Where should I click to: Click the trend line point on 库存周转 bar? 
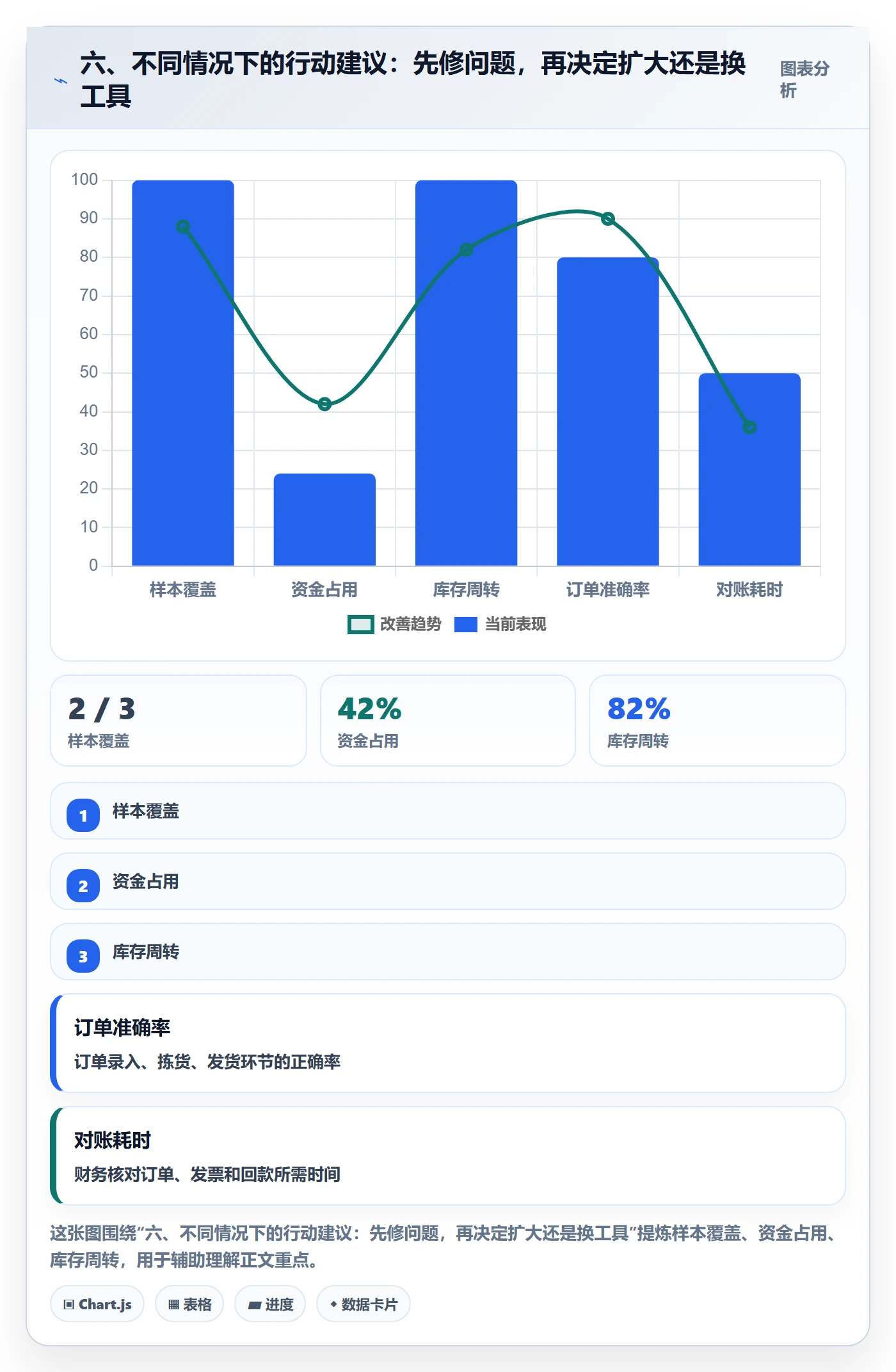(x=466, y=250)
